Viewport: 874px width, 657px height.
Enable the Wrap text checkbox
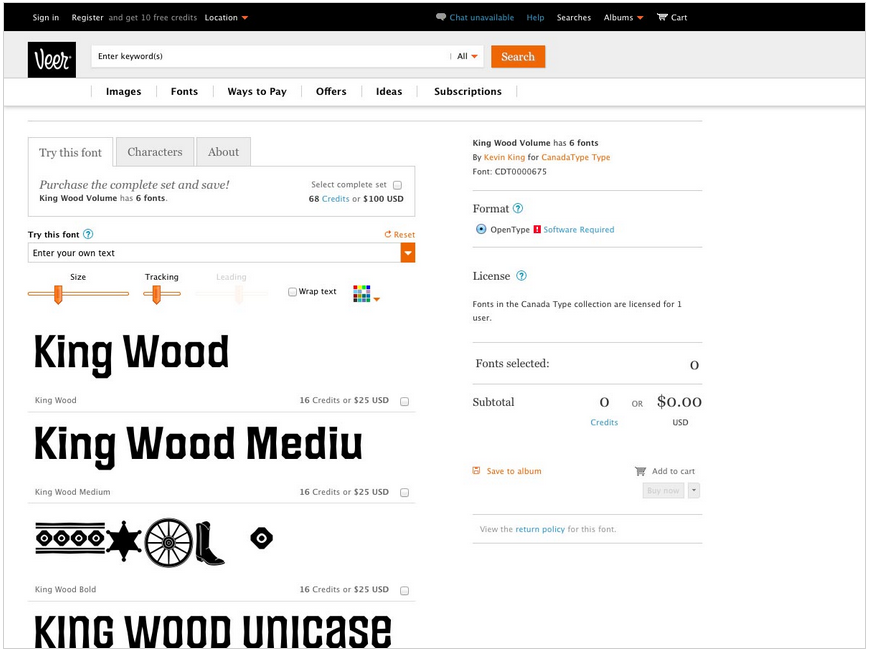tap(292, 291)
